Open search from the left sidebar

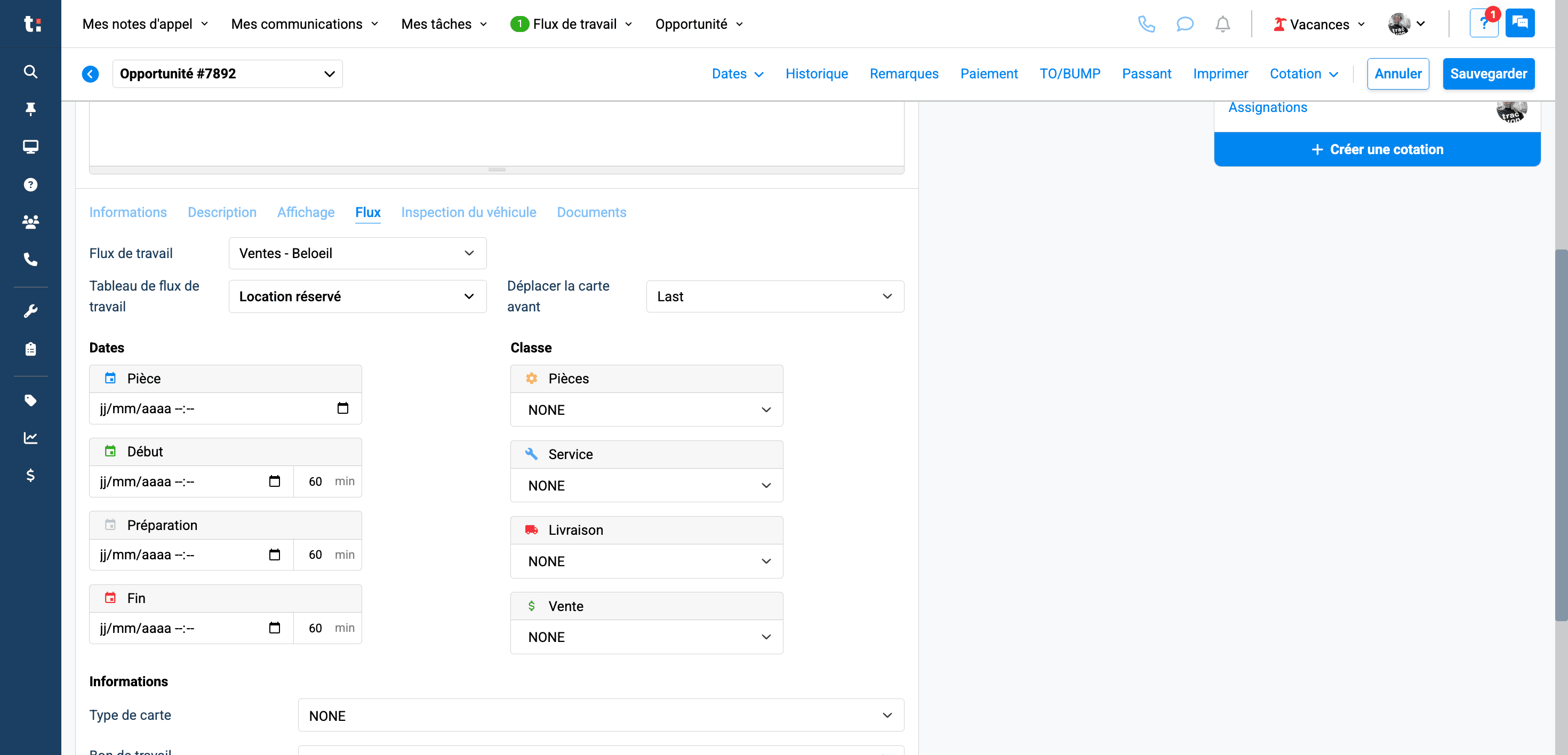coord(30,72)
